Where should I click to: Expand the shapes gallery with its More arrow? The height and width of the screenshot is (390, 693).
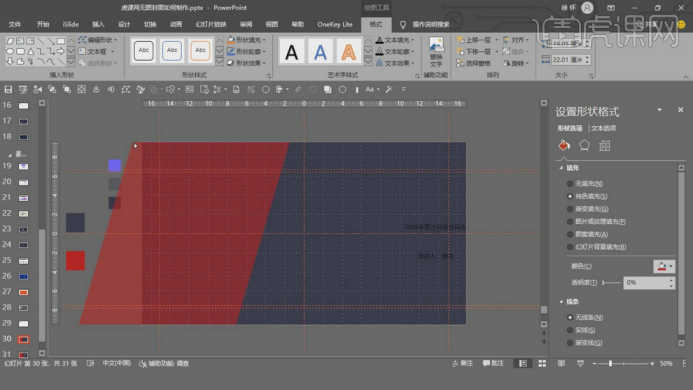71,62
